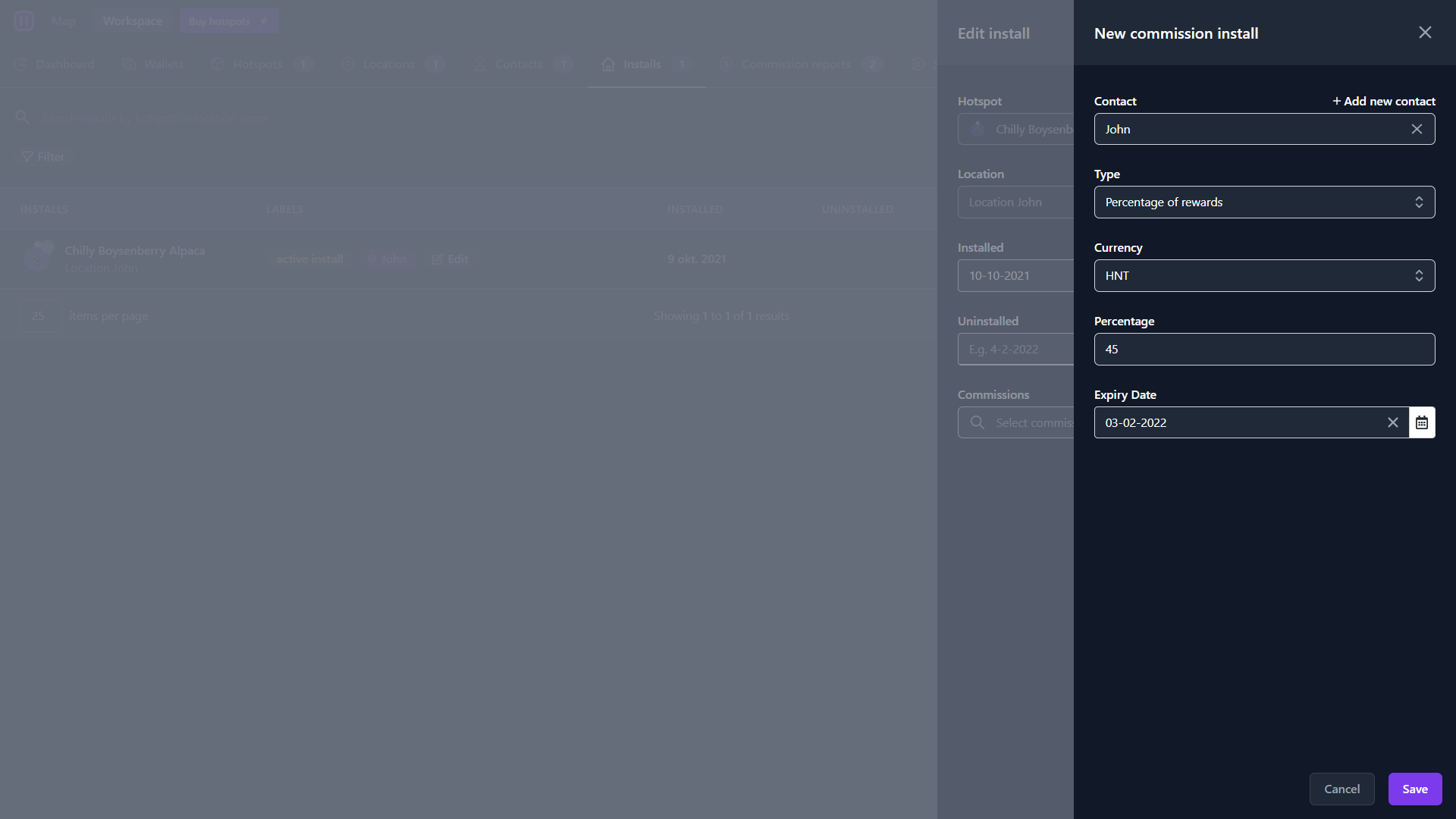This screenshot has height=819, width=1456.
Task: Click the Installed date field in Edit install
Action: coord(1015,275)
